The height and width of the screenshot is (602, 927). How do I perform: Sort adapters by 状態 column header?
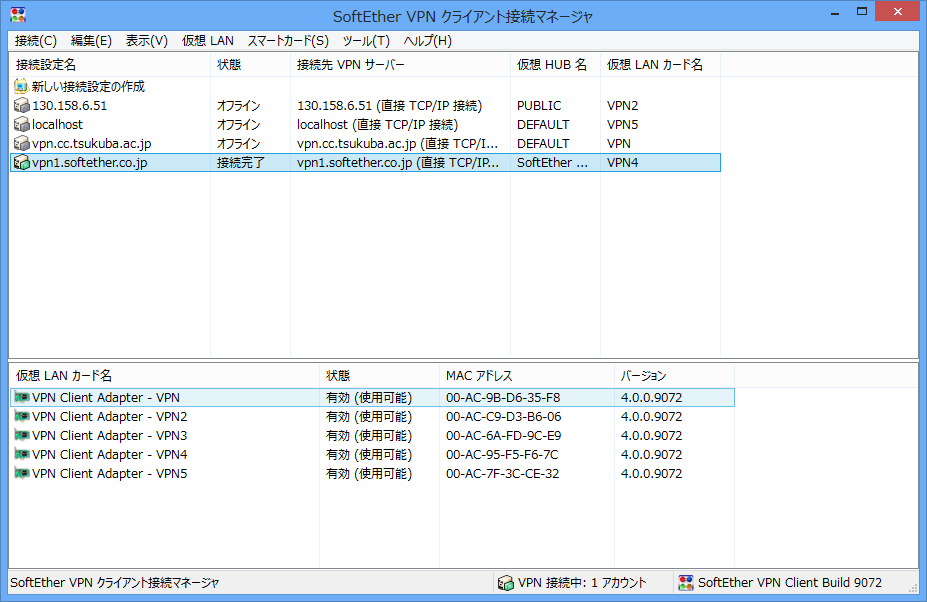tap(380, 376)
